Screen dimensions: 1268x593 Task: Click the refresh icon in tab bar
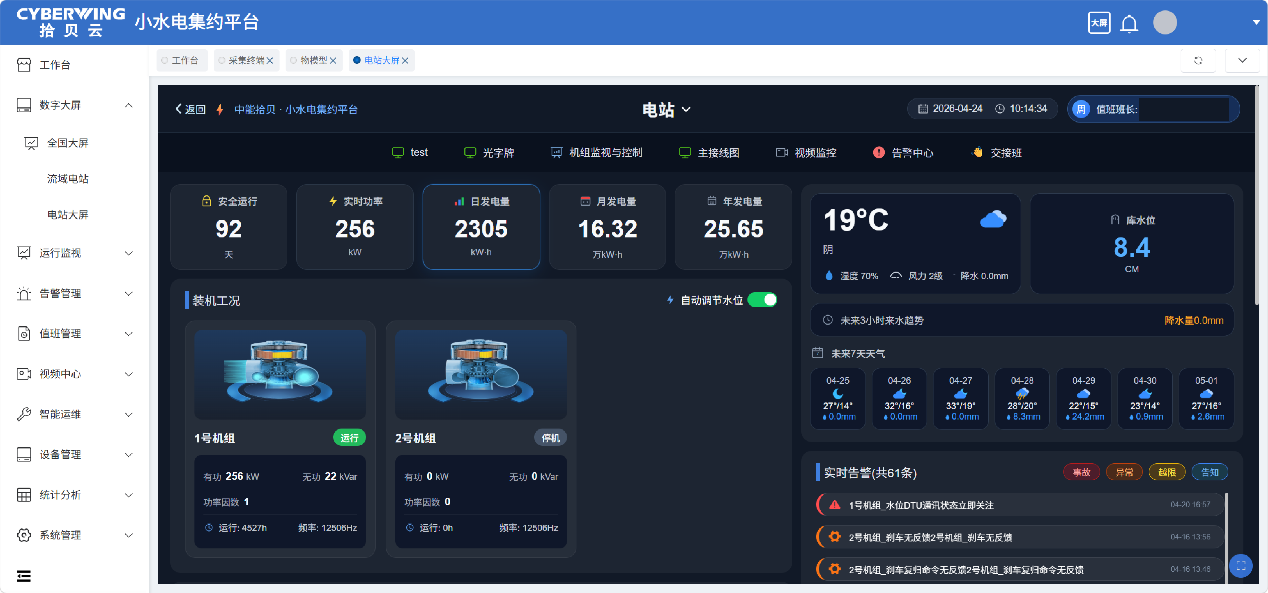[x=1198, y=60]
